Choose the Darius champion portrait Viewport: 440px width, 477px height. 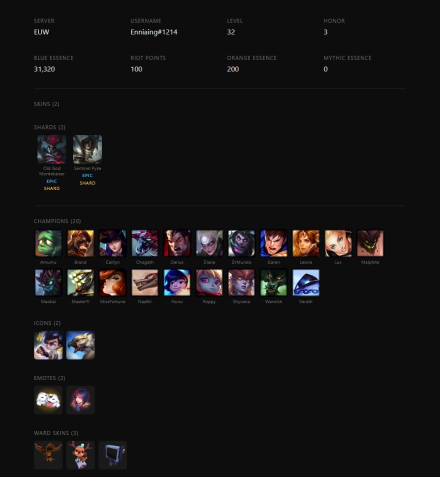coord(177,243)
